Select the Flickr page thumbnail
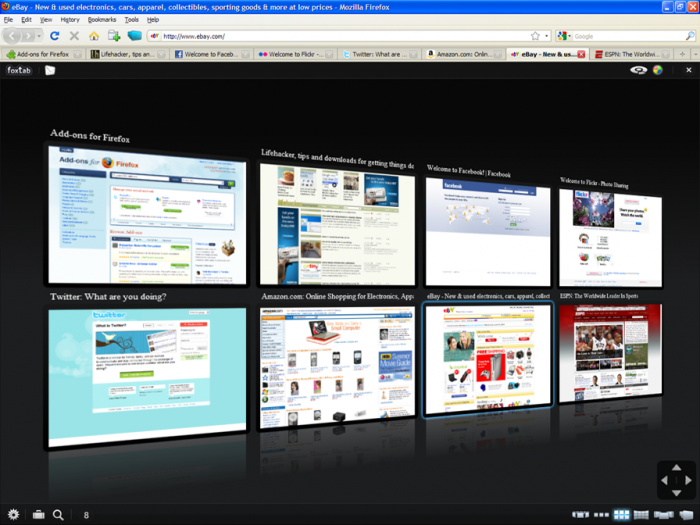This screenshot has width=700, height=525. (610, 238)
